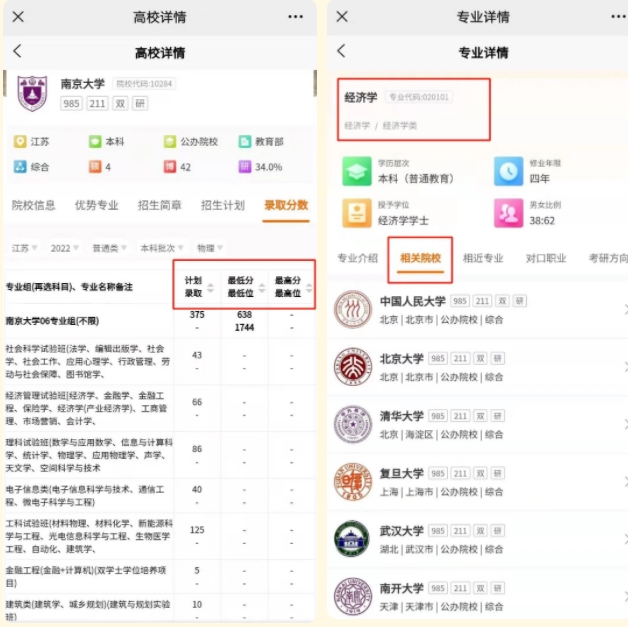Expand the 普通类 category dropdown
This screenshot has height=627, width=628.
pos(106,247)
